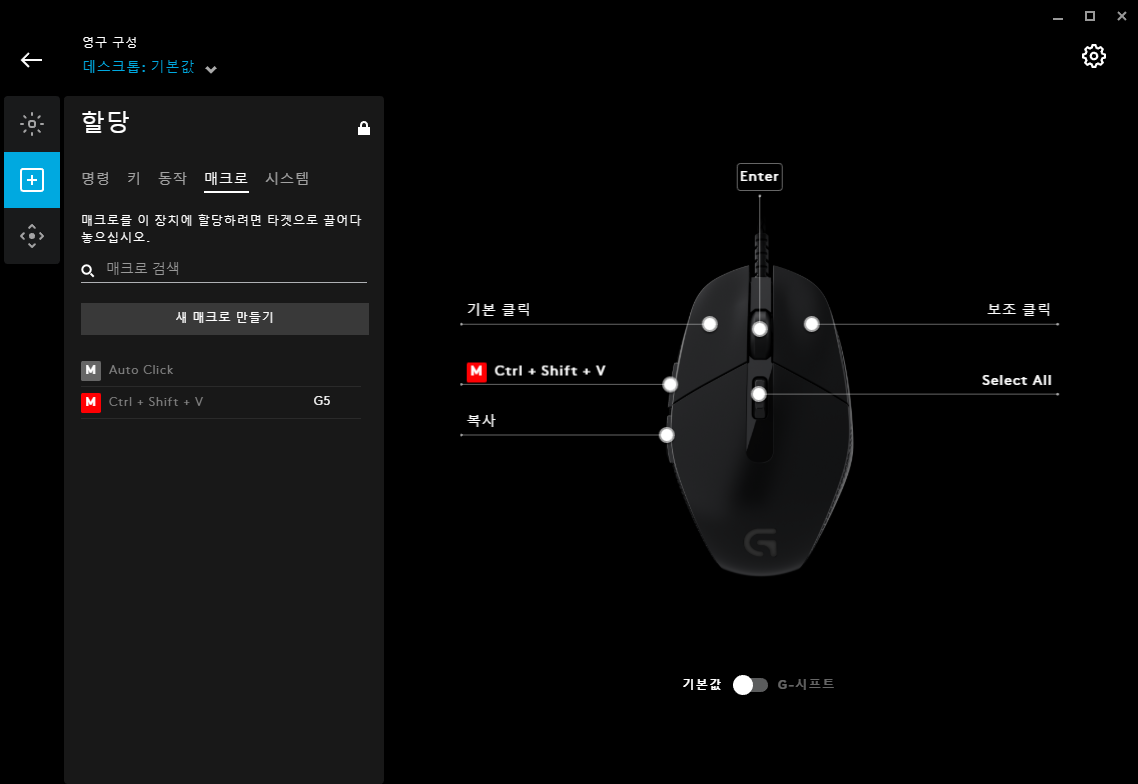
Task: Select the assignments plus sidebar icon
Action: (x=32, y=180)
